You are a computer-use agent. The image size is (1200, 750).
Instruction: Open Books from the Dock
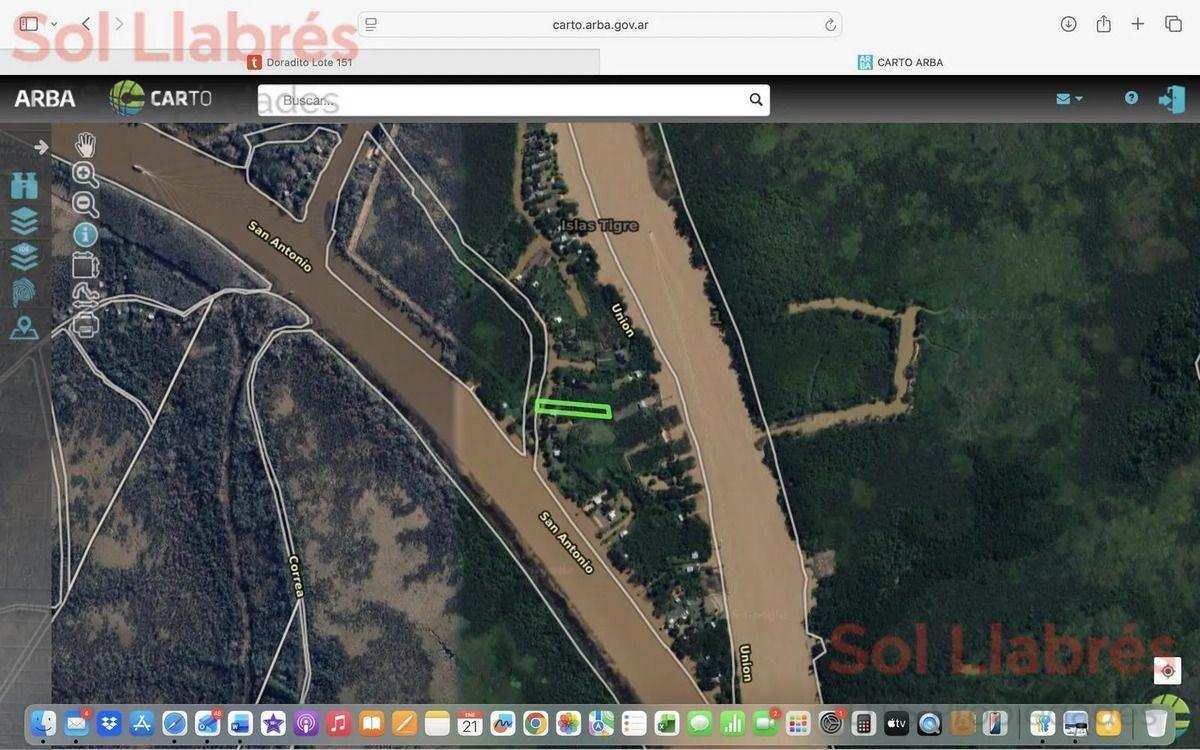tap(372, 722)
